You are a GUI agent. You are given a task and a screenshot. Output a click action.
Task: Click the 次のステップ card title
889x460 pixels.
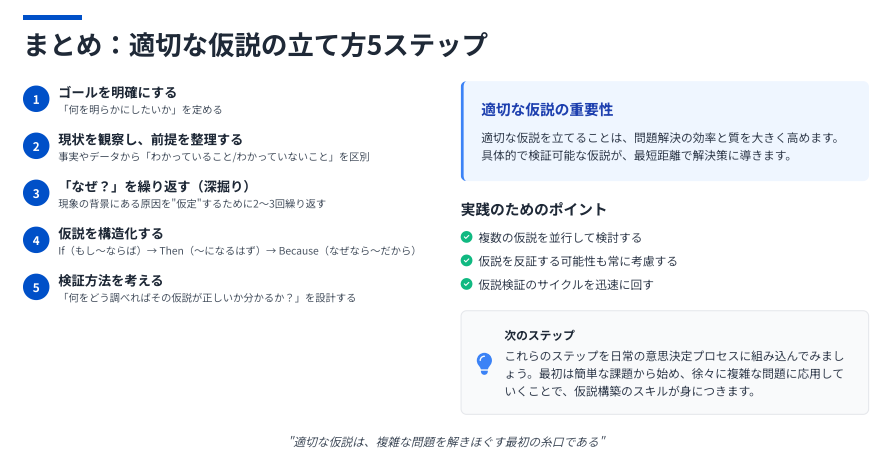pyautogui.click(x=539, y=335)
